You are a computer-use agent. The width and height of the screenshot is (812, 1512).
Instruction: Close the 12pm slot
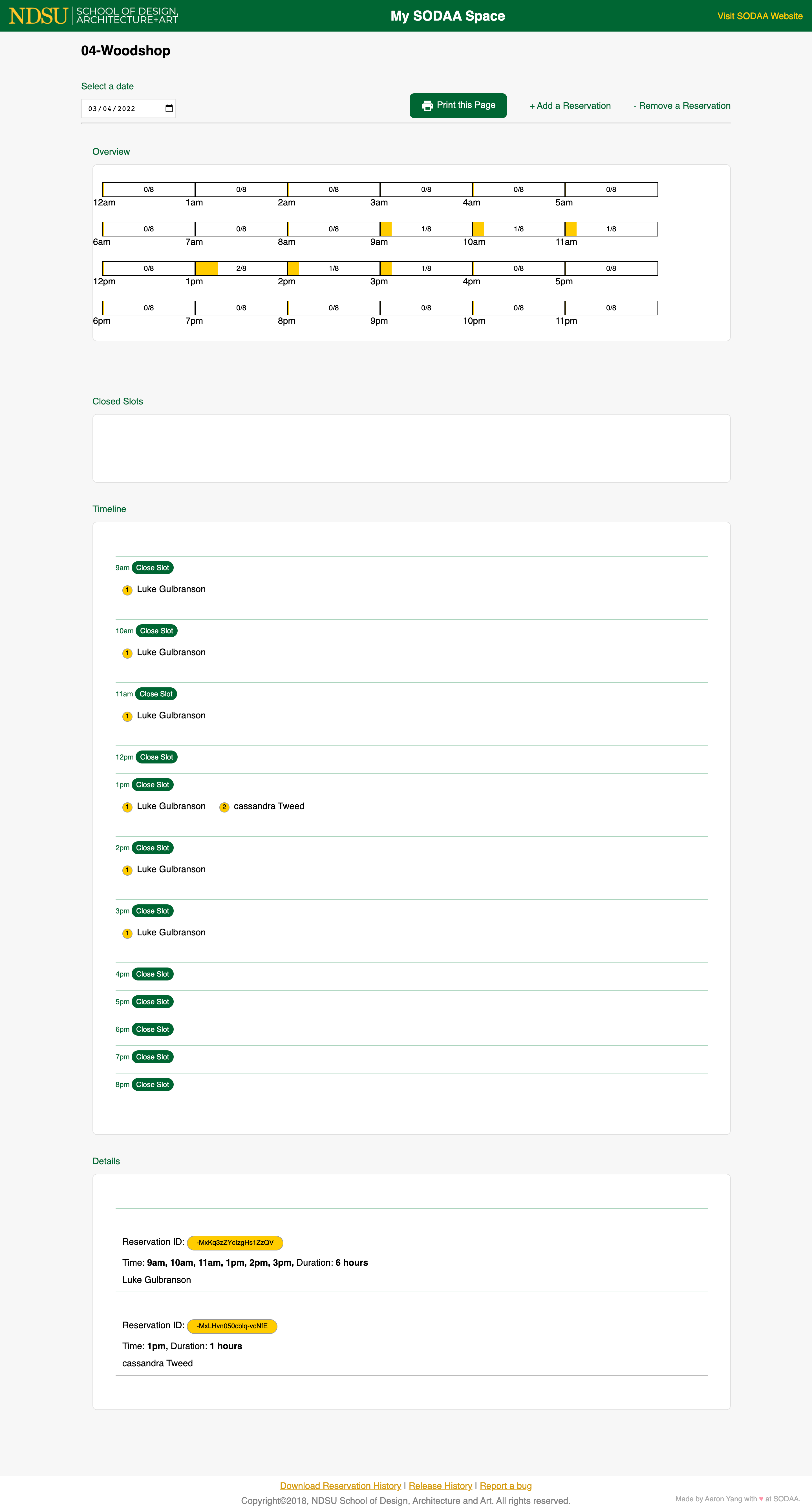point(157,757)
